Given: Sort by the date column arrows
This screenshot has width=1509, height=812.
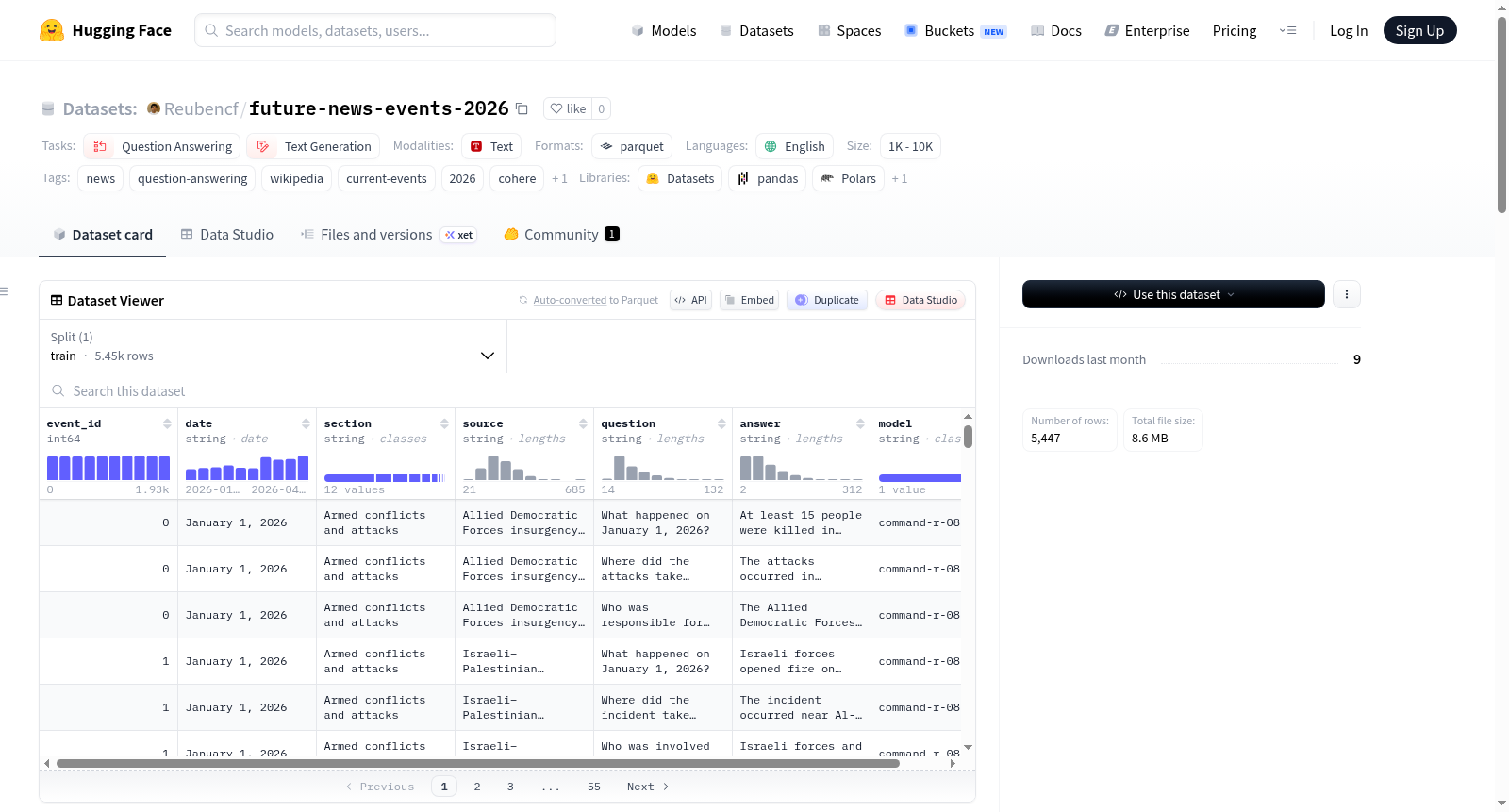Looking at the screenshot, I should 306,423.
